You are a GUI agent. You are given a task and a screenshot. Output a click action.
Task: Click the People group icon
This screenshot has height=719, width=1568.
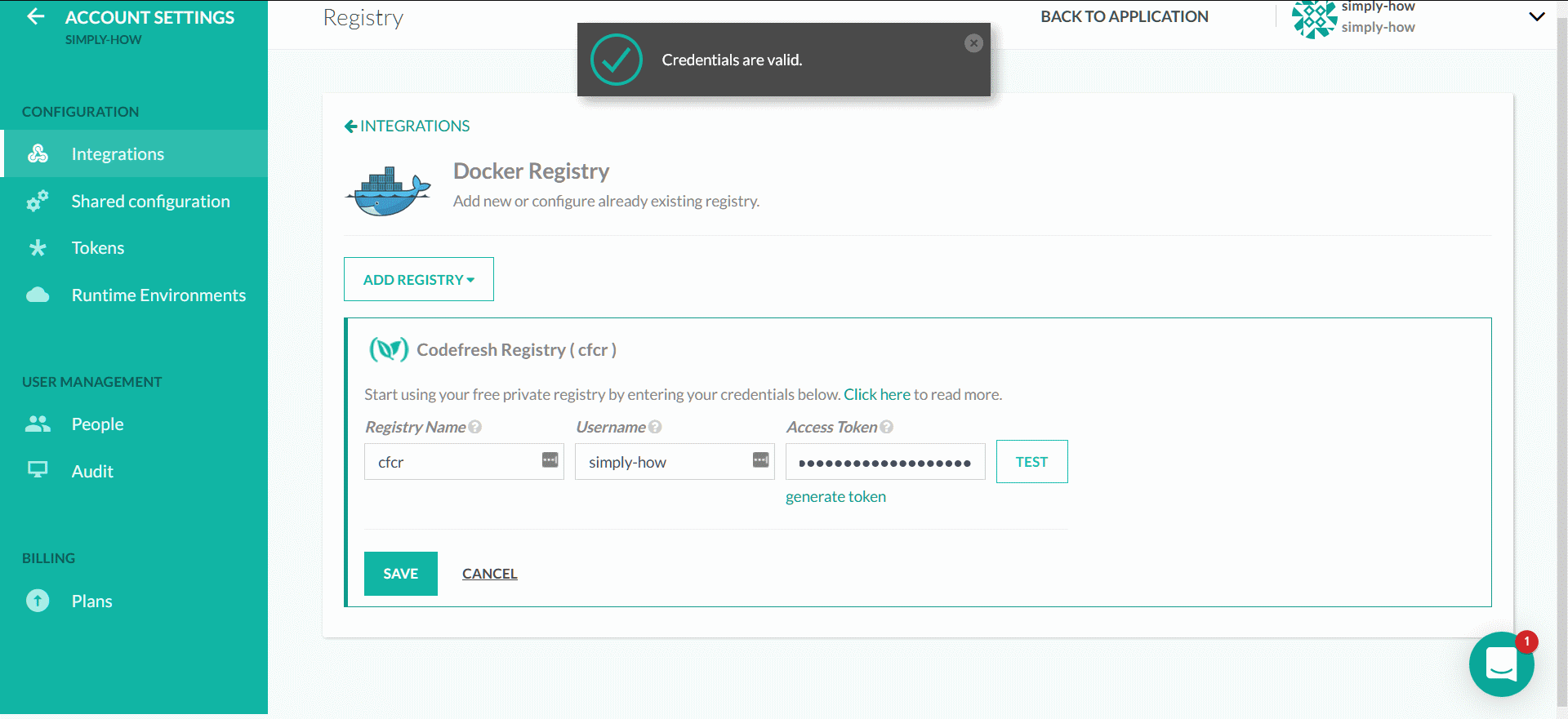(x=38, y=424)
